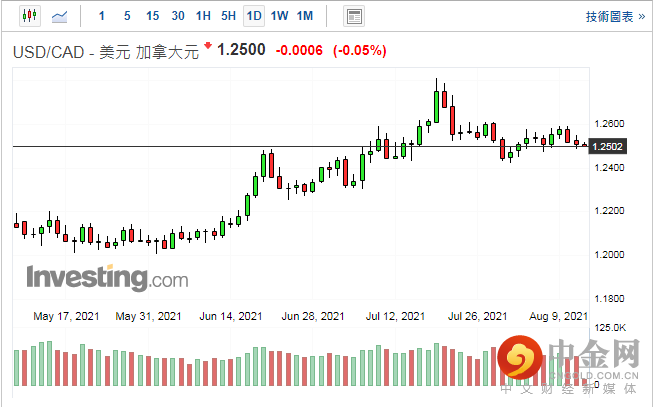Switch to the area line chart icon

coord(59,17)
